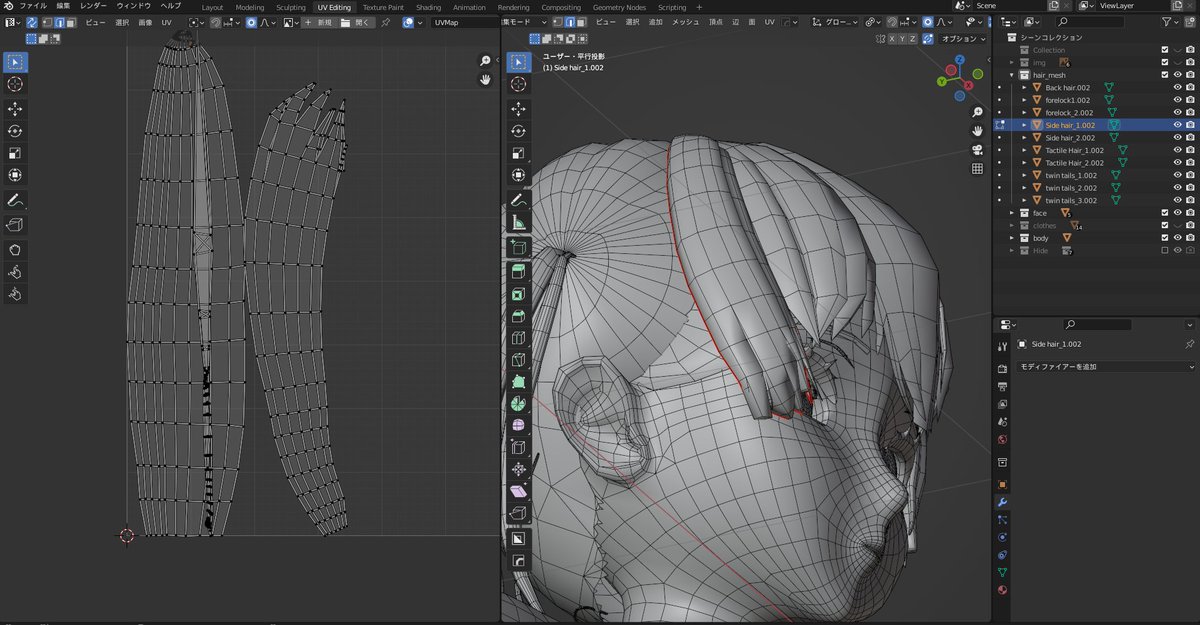
Task: Toggle visibility of twin tails_3.002
Action: (1177, 200)
